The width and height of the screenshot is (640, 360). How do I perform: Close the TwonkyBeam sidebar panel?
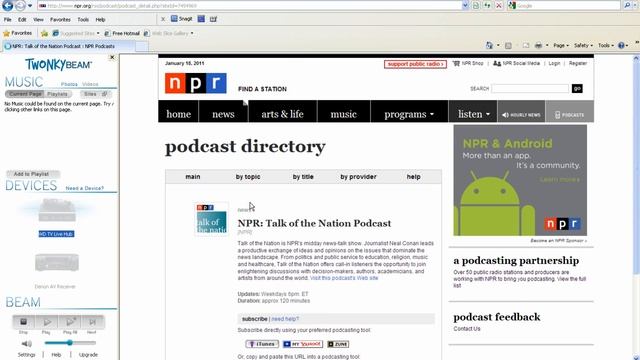(112, 58)
